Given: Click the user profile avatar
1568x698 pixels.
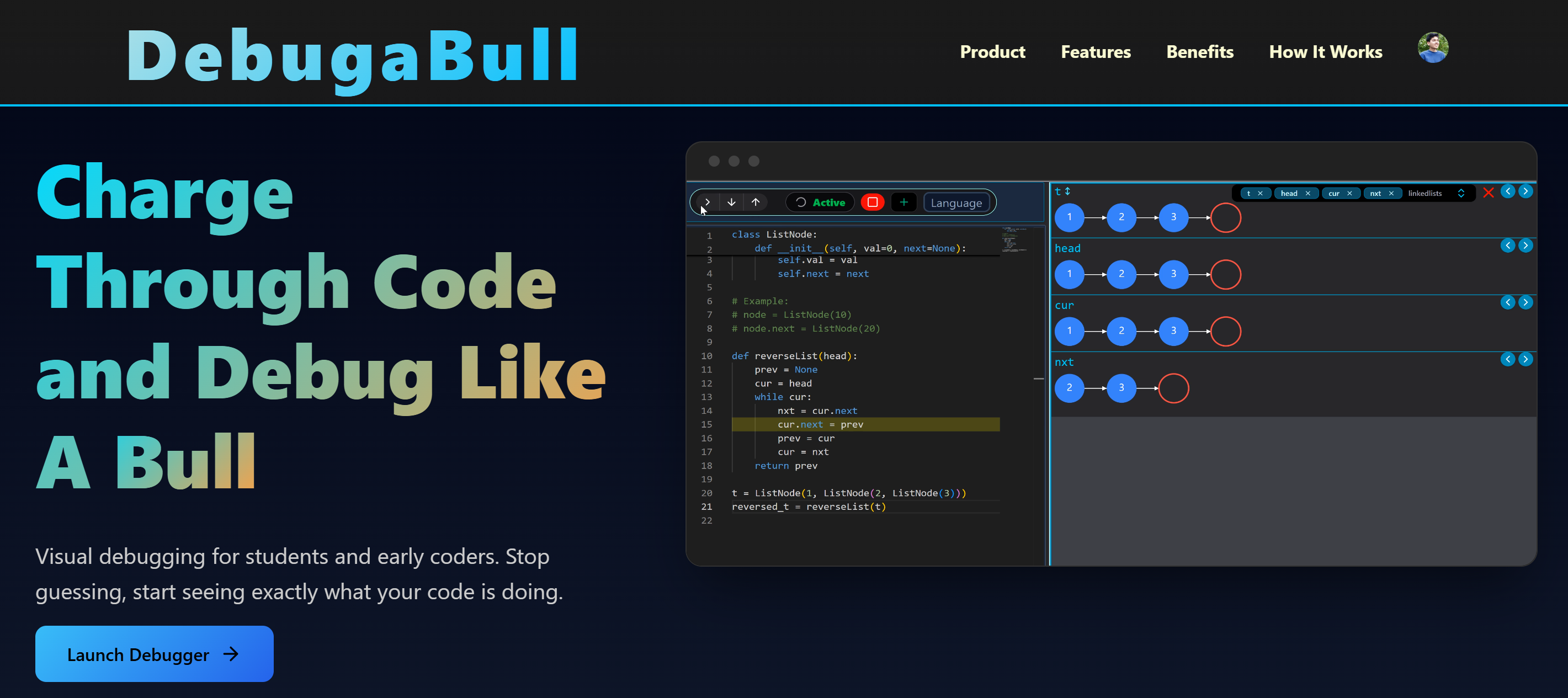Looking at the screenshot, I should 1432,48.
